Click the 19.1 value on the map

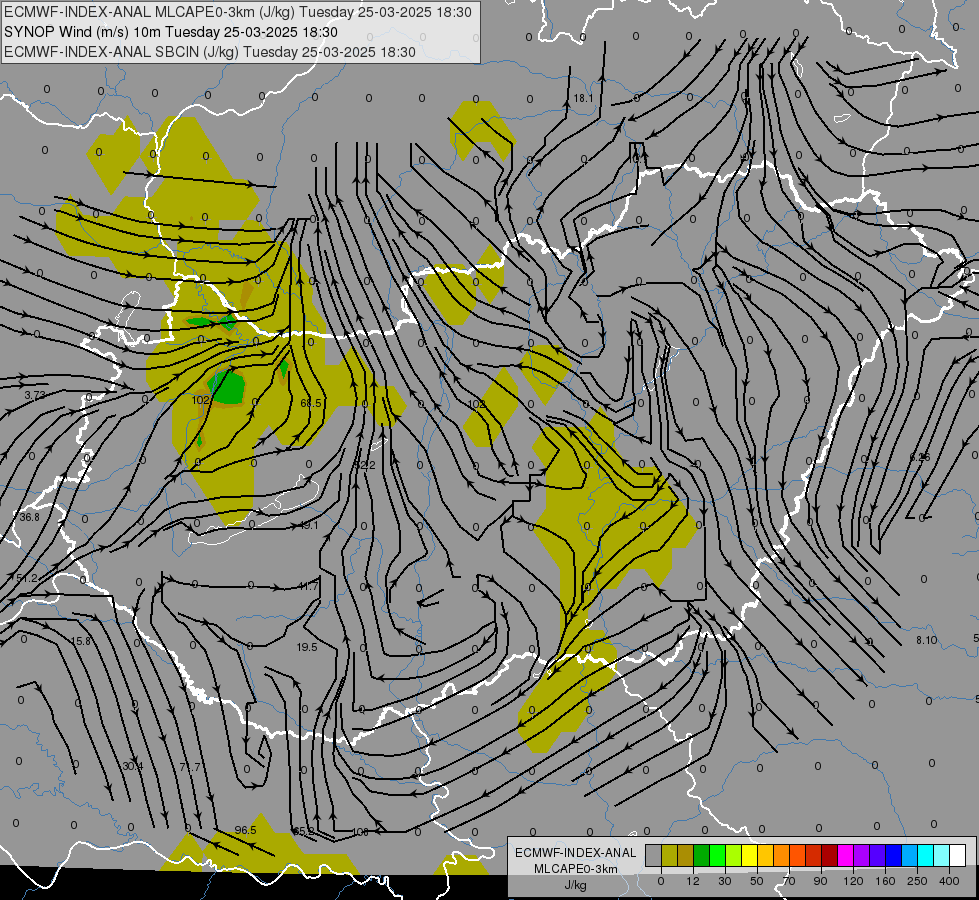(x=309, y=525)
